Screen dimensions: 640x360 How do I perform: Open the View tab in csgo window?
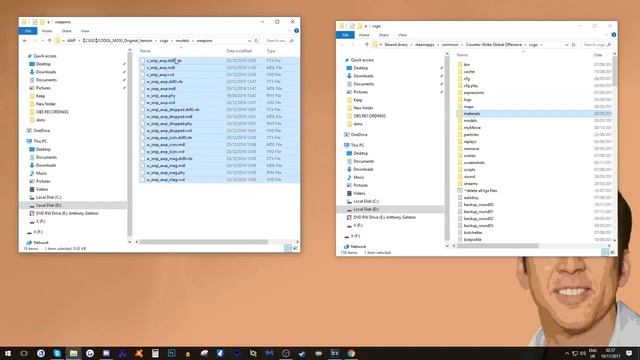[x=402, y=35]
